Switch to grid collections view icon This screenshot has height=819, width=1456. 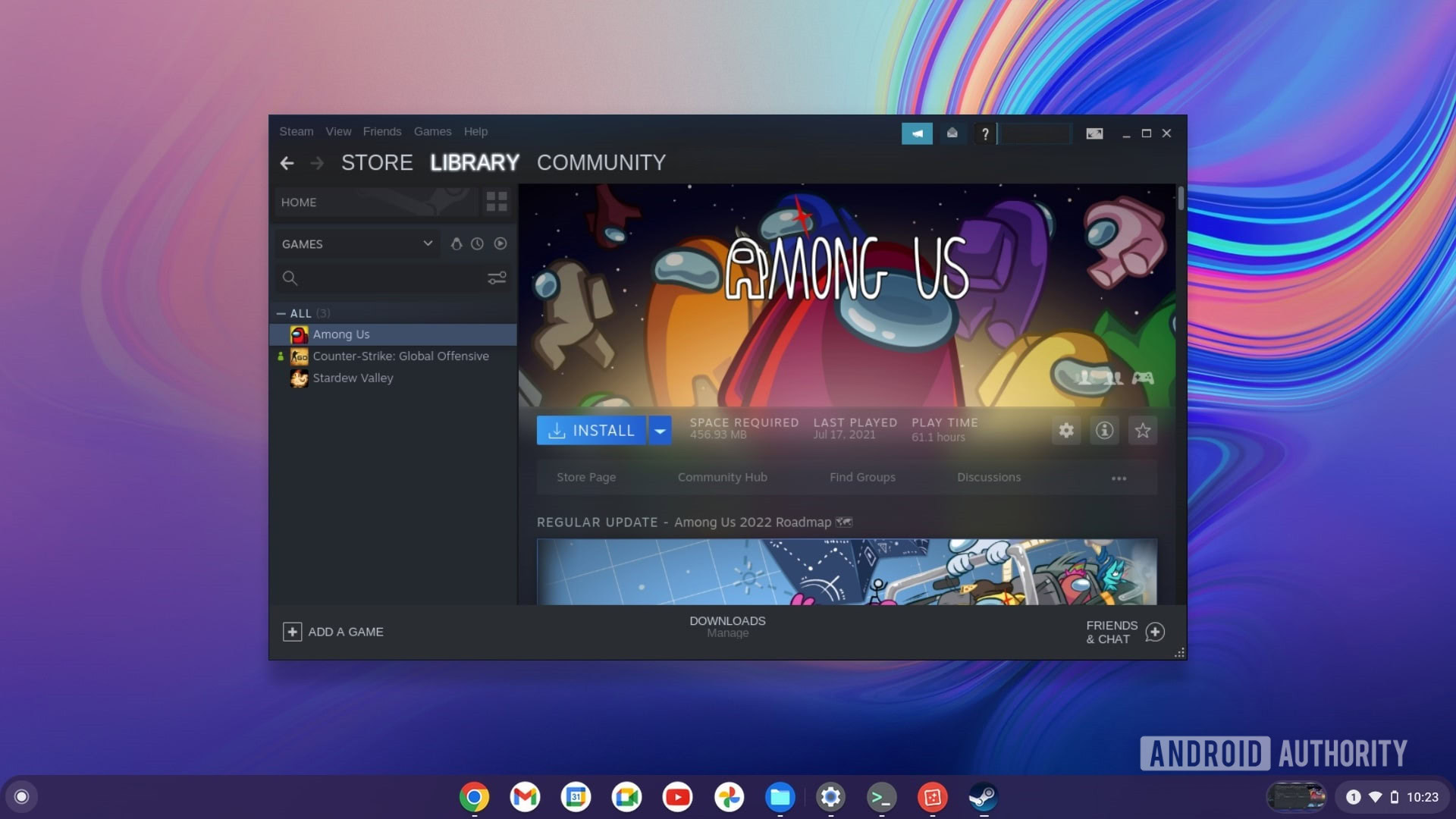click(497, 202)
